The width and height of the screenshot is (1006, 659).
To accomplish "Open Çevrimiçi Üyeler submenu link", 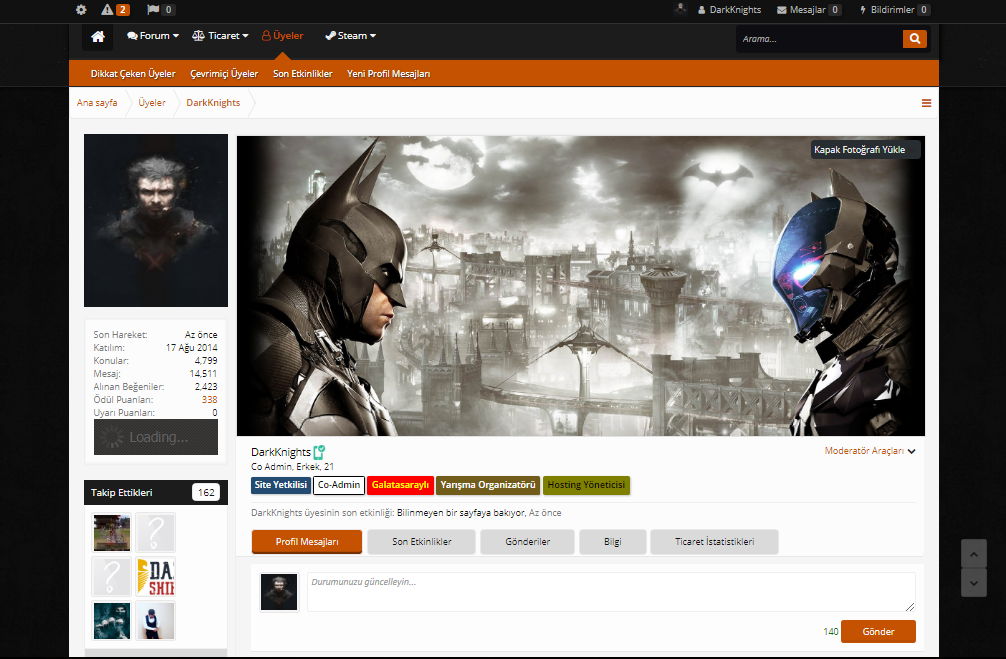I will [x=224, y=74].
